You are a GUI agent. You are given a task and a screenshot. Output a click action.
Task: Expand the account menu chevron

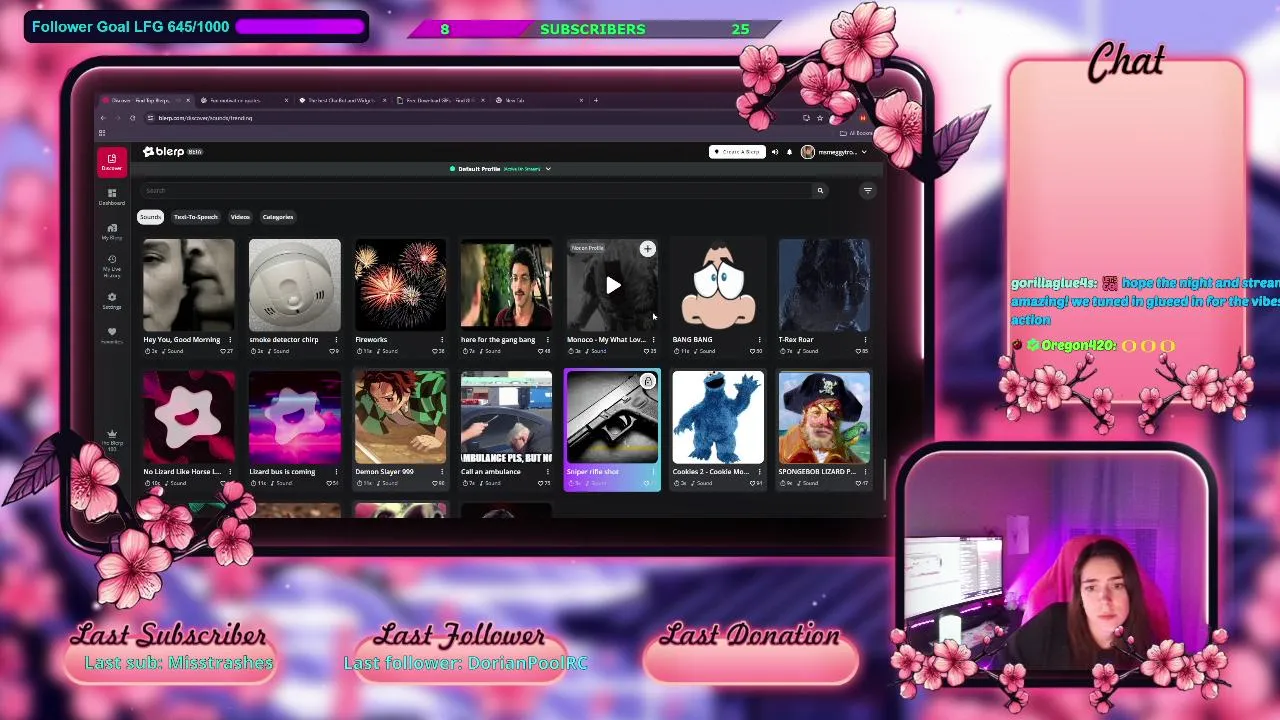pos(864,152)
